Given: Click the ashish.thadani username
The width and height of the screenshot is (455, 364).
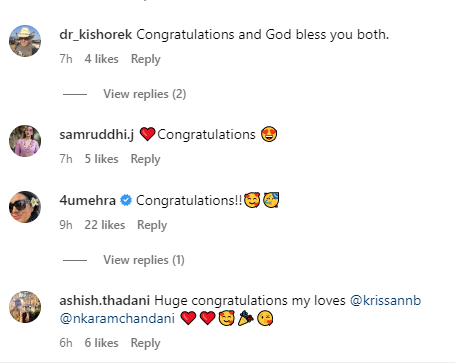Looking at the screenshot, I should (x=105, y=301).
